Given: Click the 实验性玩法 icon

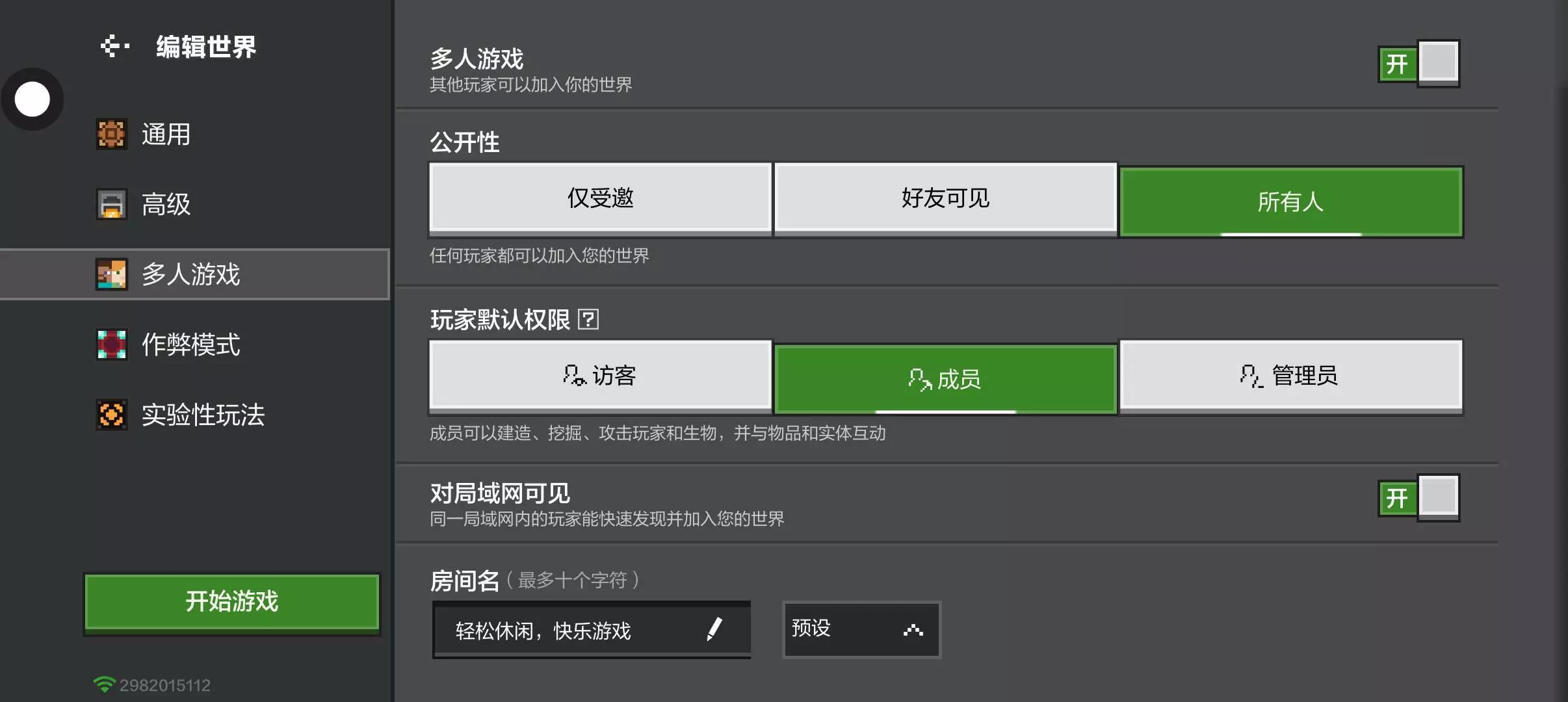Looking at the screenshot, I should click(111, 415).
